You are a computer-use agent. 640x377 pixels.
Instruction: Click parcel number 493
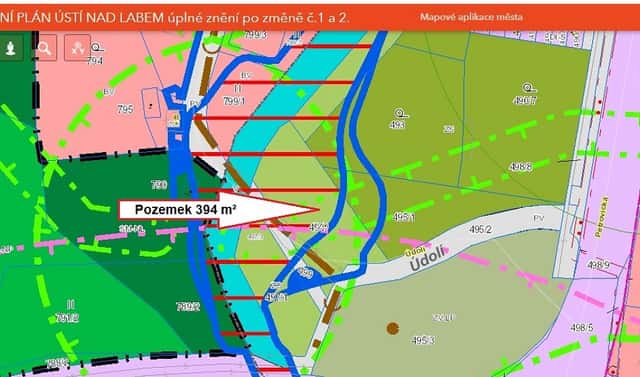[x=397, y=124]
